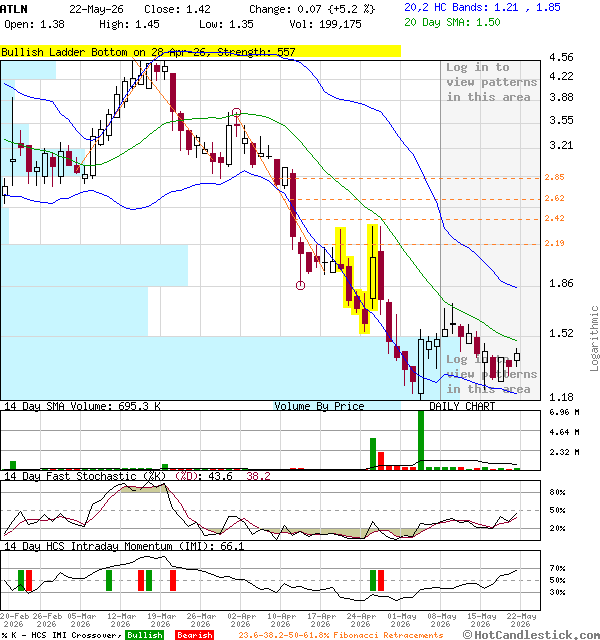This screenshot has width=600, height=640.
Task: Click the ATLN ticker symbol
Action: pyautogui.click(x=14, y=9)
